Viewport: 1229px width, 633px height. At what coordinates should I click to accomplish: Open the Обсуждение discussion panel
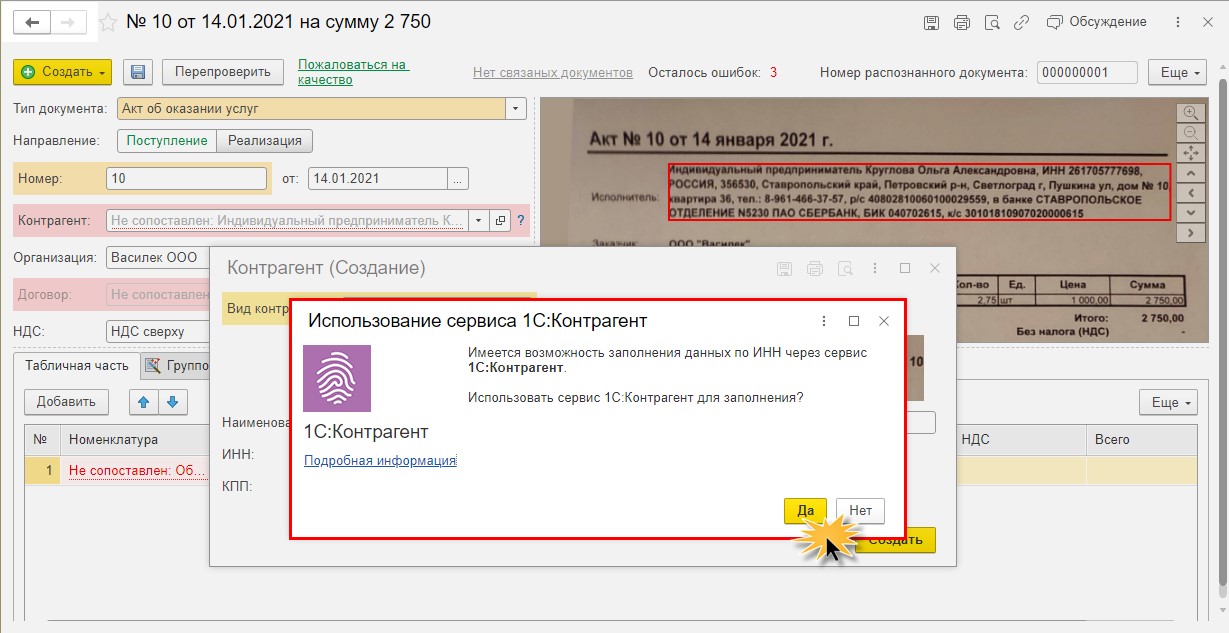point(1096,22)
